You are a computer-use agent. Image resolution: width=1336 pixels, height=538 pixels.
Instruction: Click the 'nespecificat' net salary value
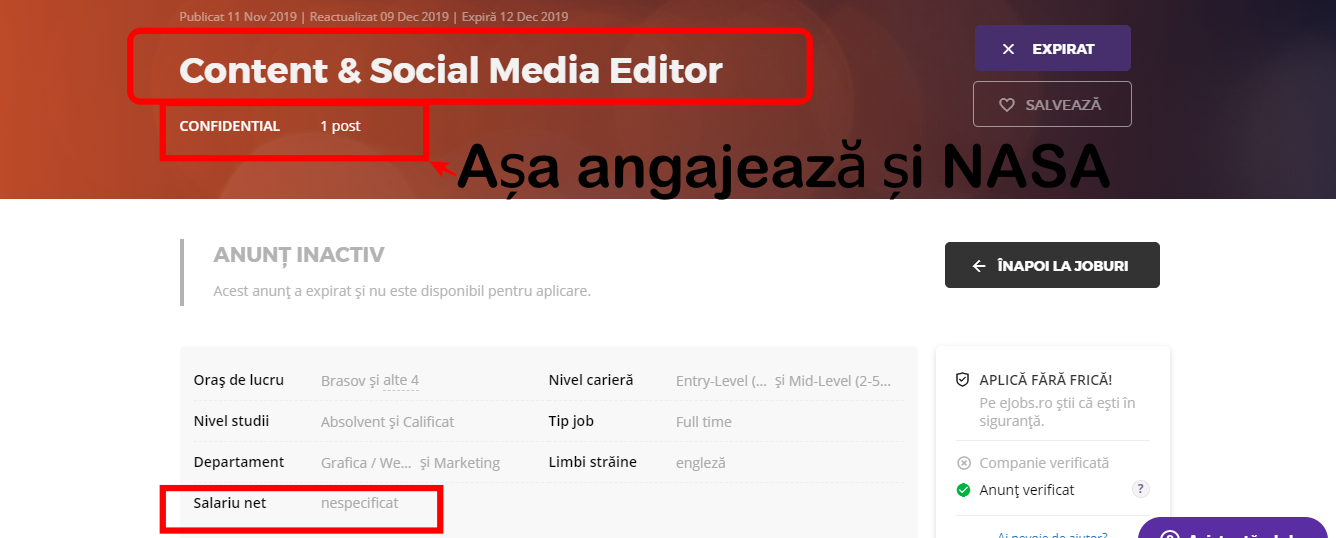tap(359, 503)
